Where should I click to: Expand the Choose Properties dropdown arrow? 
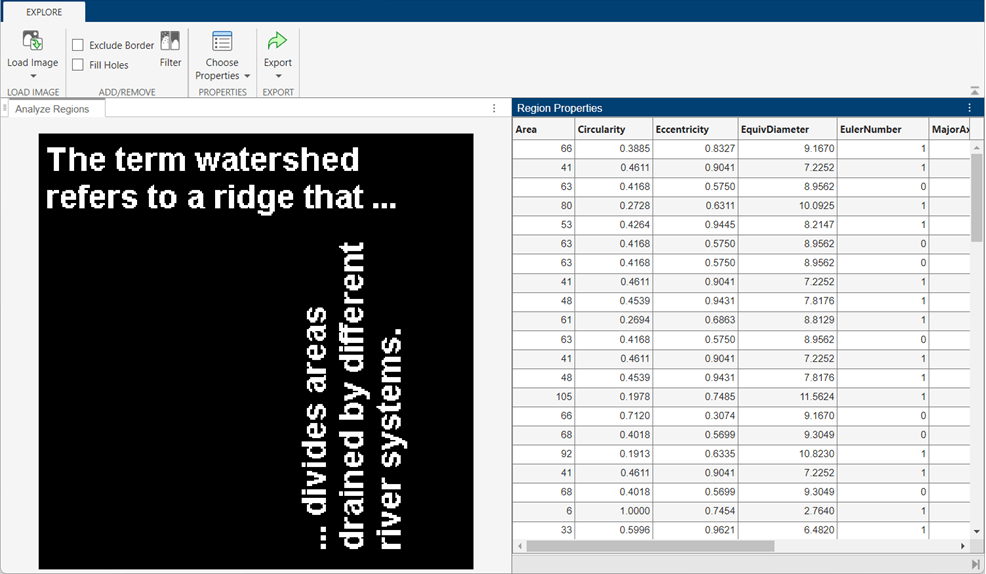click(247, 76)
